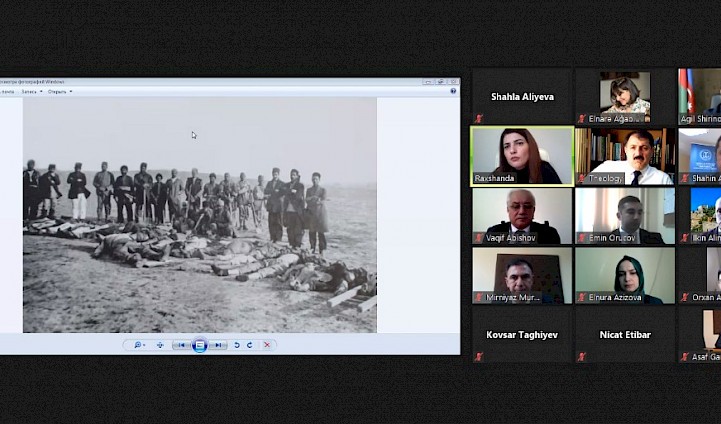The height and width of the screenshot is (424, 721).
Task: Delete the photo with the red X icon
Action: pos(267,345)
